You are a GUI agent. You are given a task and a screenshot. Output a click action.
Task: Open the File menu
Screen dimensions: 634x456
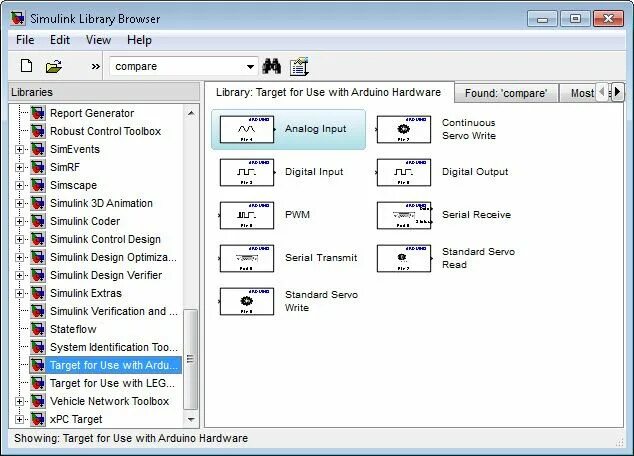tap(25, 40)
